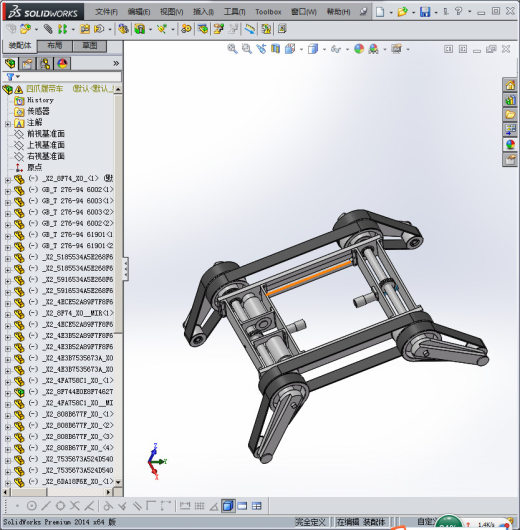
Task: Open the filter dropdown above the feature tree
Action: tap(14, 77)
